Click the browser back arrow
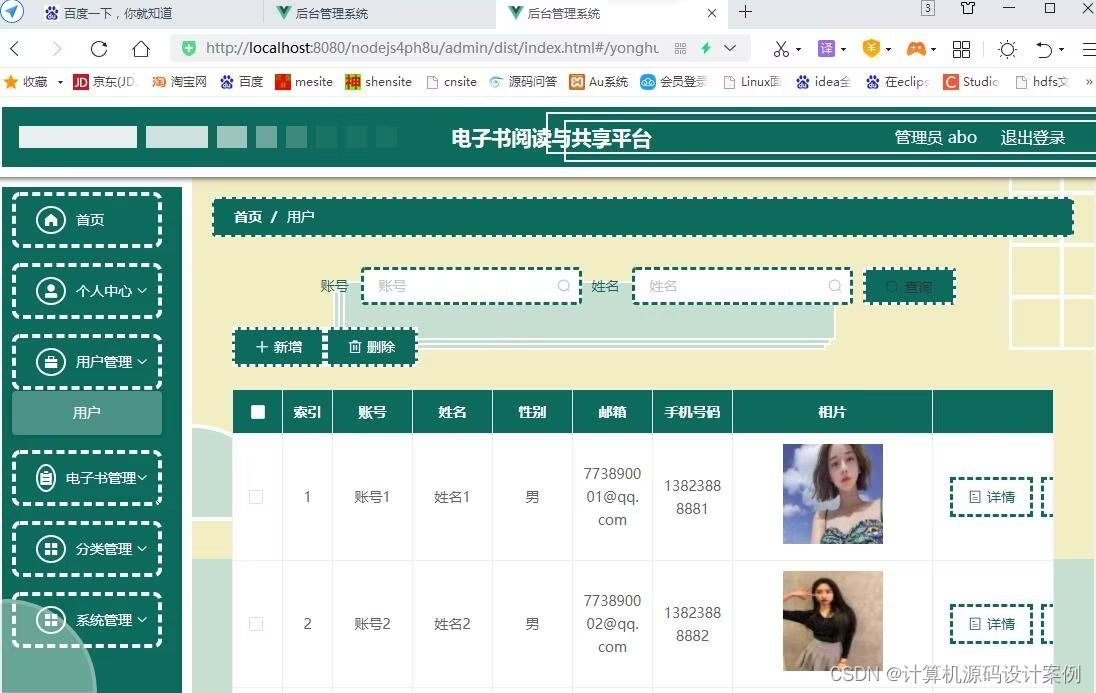The image size is (1096, 693). (15, 49)
